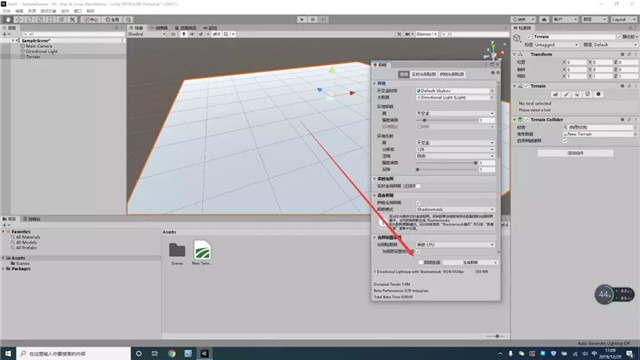
Task: Open the 窗口 menu
Action: [78, 11]
